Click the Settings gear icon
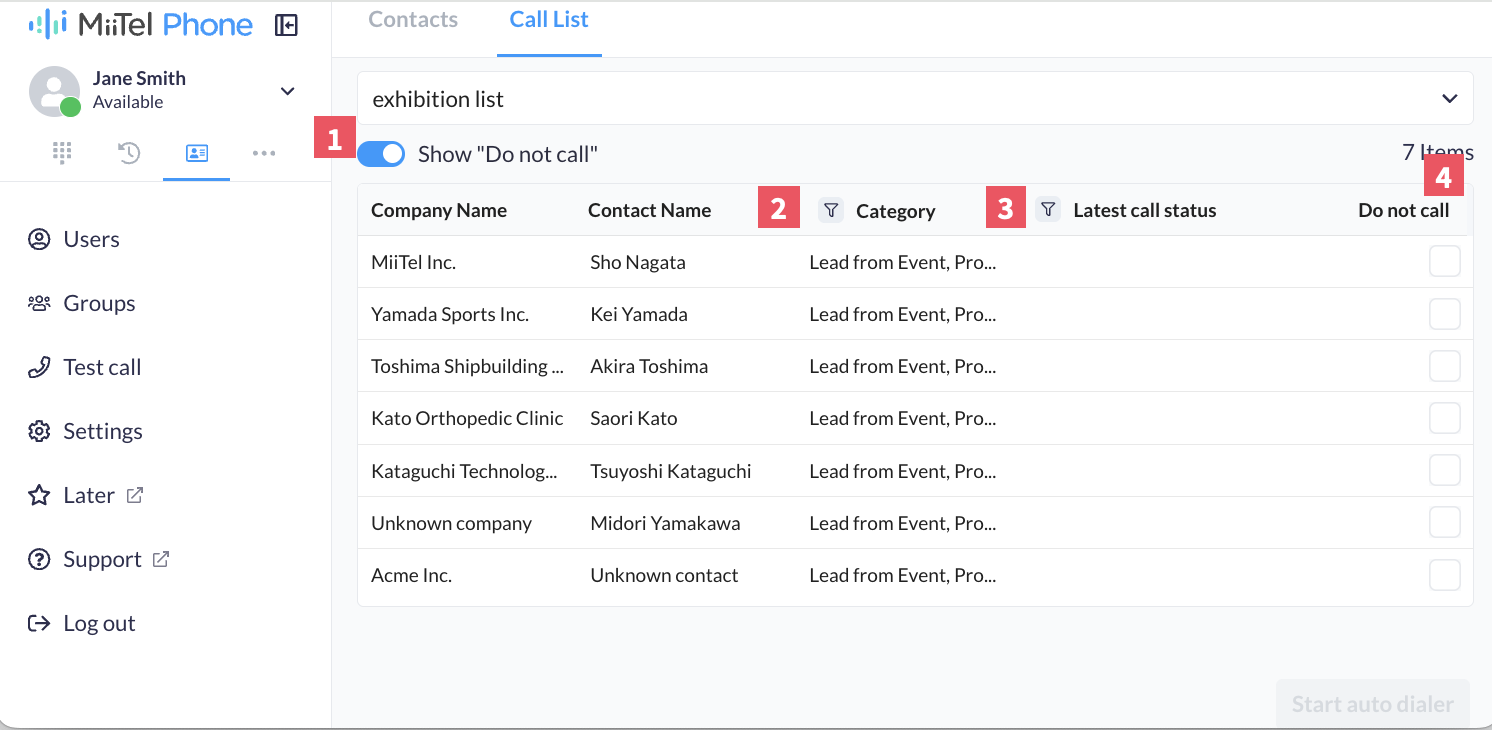1492x730 pixels. 39,431
